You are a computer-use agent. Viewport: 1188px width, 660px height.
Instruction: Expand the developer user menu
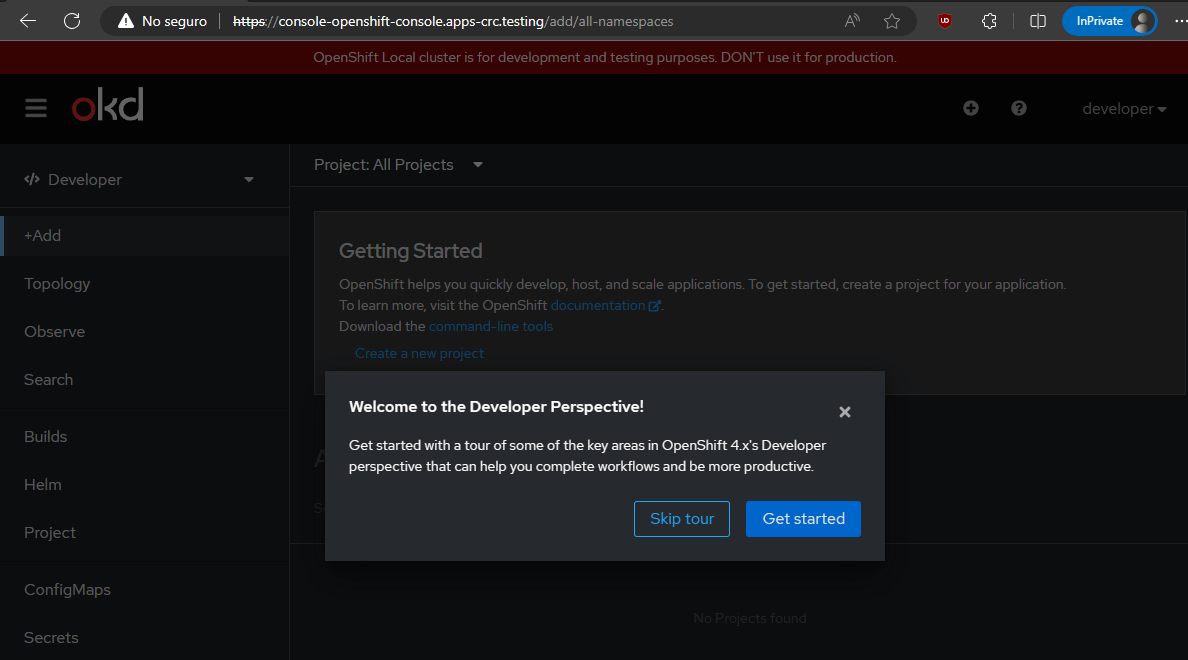(x=1124, y=109)
